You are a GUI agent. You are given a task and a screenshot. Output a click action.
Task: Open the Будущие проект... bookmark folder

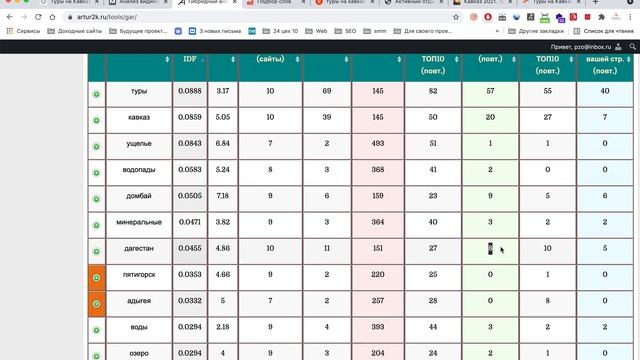pyautogui.click(x=138, y=31)
